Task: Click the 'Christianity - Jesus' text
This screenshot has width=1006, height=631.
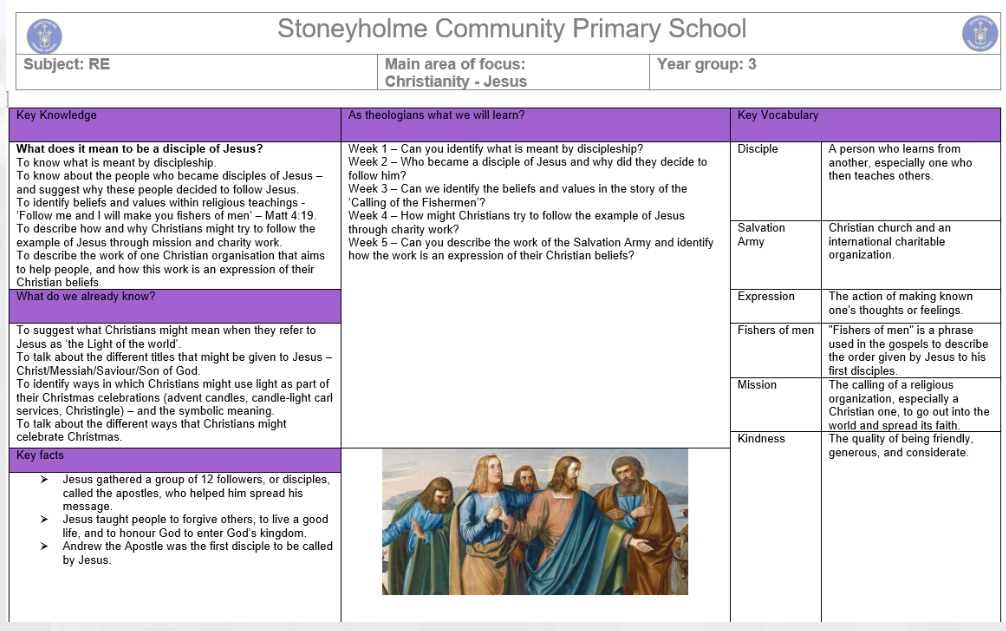Action: click(x=456, y=81)
